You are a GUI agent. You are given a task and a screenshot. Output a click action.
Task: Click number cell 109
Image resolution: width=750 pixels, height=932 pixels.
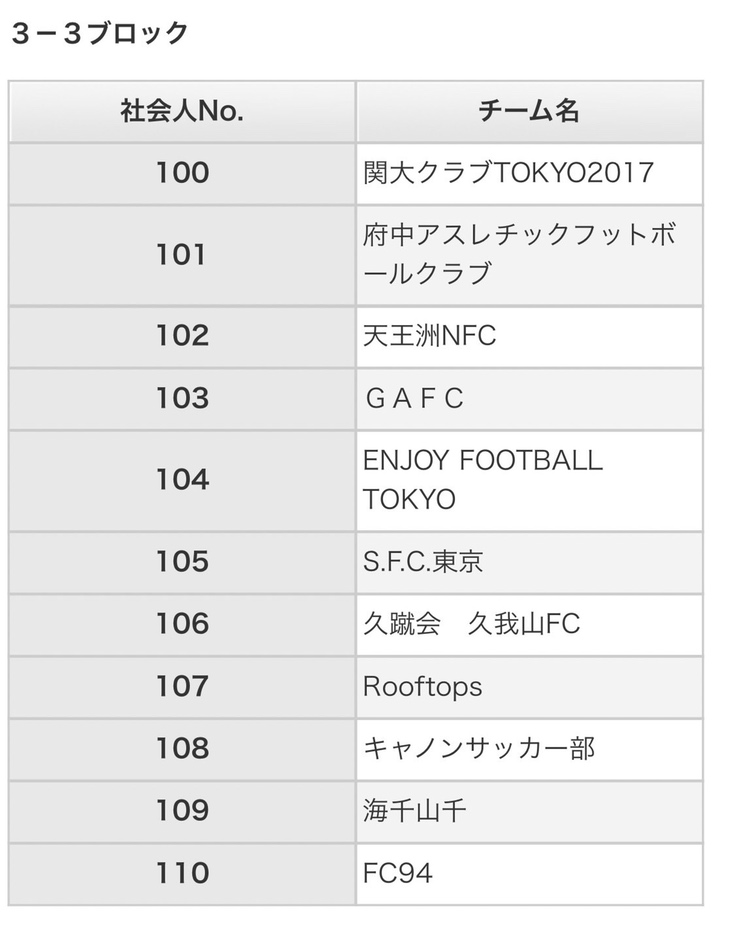coord(182,811)
